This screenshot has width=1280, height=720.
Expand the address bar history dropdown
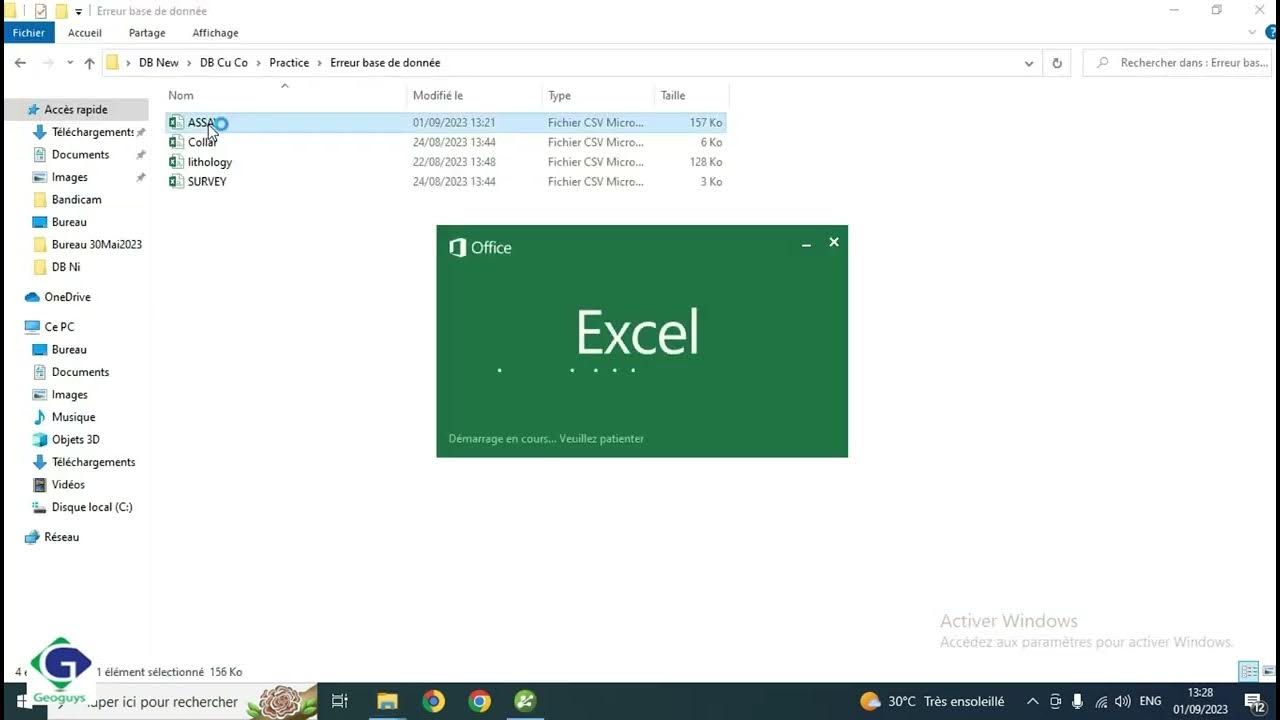coord(1029,63)
